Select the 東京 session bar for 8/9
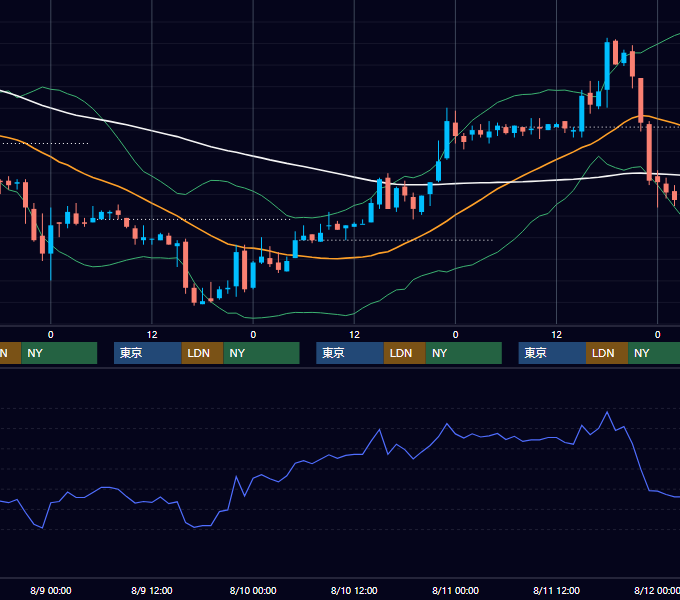 click(x=147, y=353)
